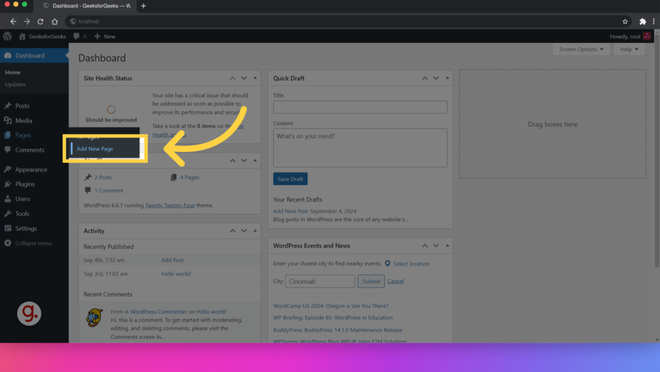Move WordPress Events and News box up
Image resolution: width=660 pixels, height=372 pixels.
[x=425, y=246]
